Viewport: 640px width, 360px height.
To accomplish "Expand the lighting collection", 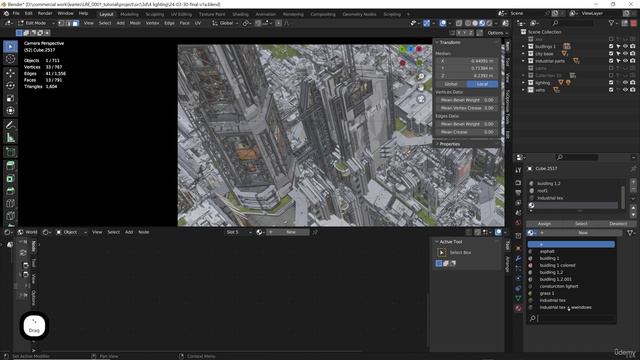I will tap(523, 82).
